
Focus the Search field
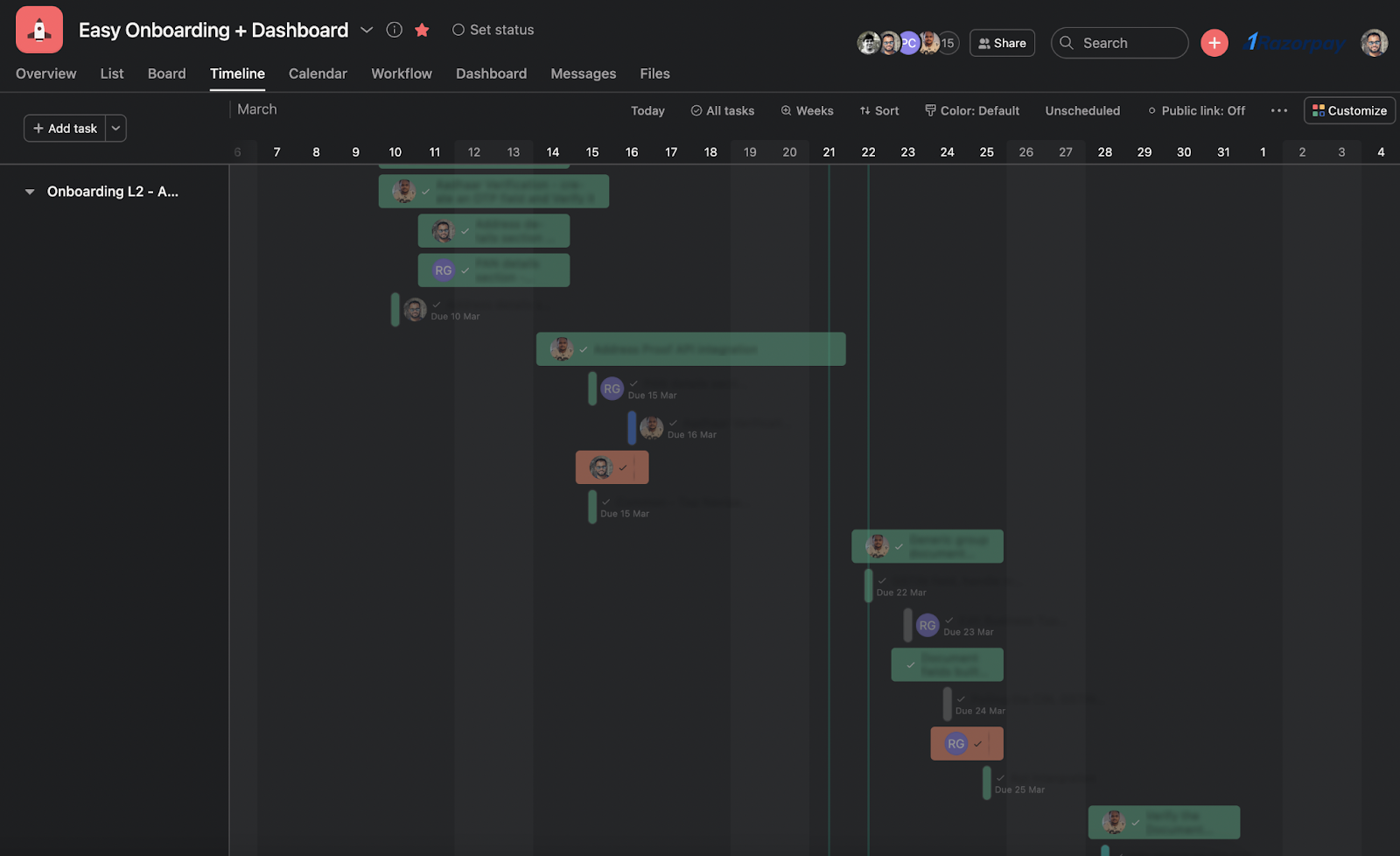[1119, 43]
